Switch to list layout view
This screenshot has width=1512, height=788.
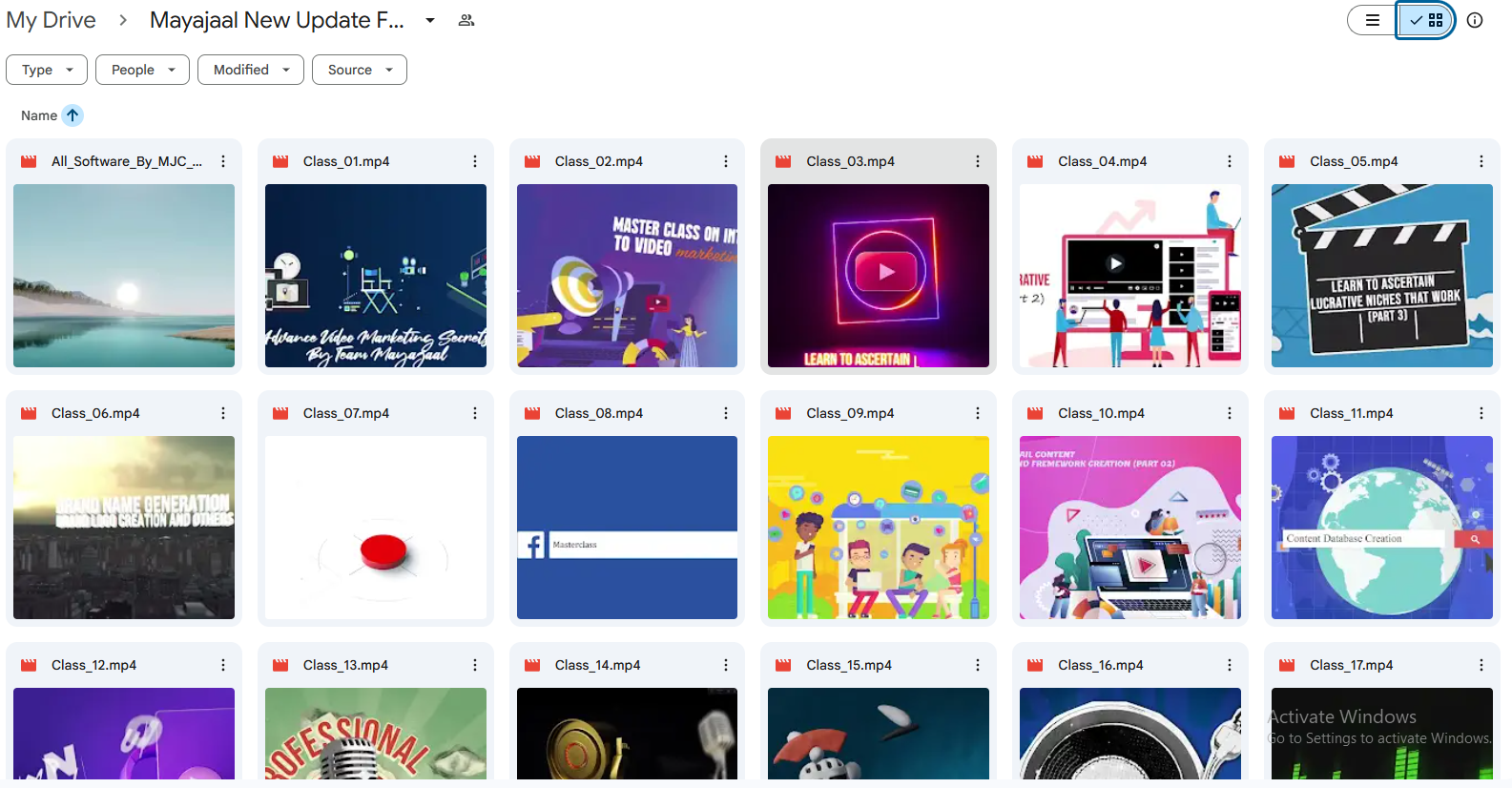[x=1373, y=20]
